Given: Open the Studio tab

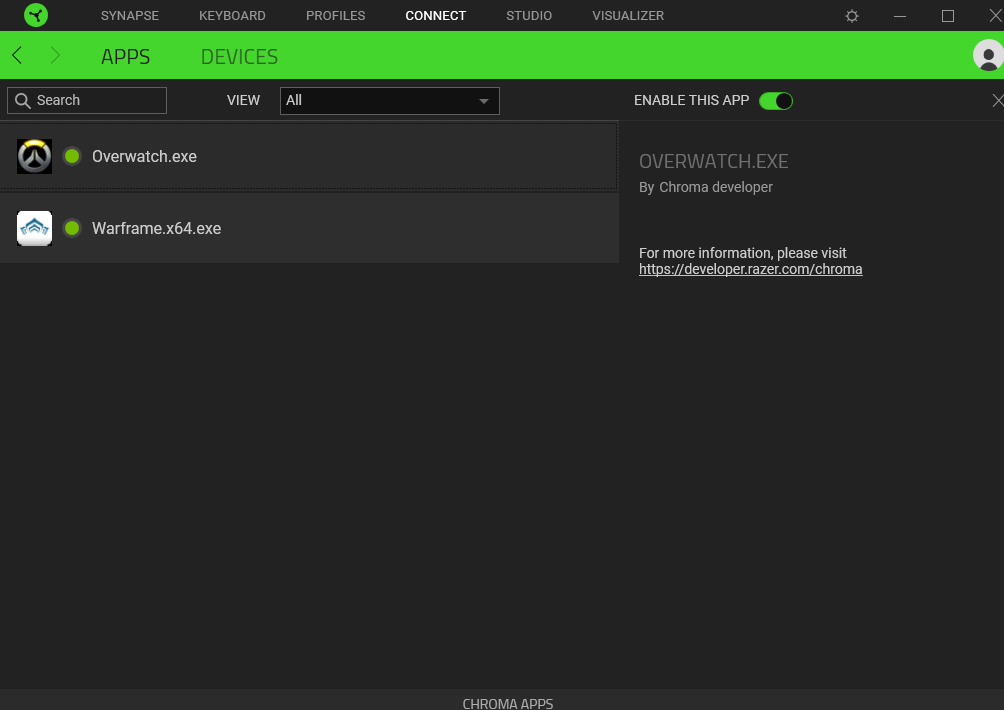Looking at the screenshot, I should point(529,15).
